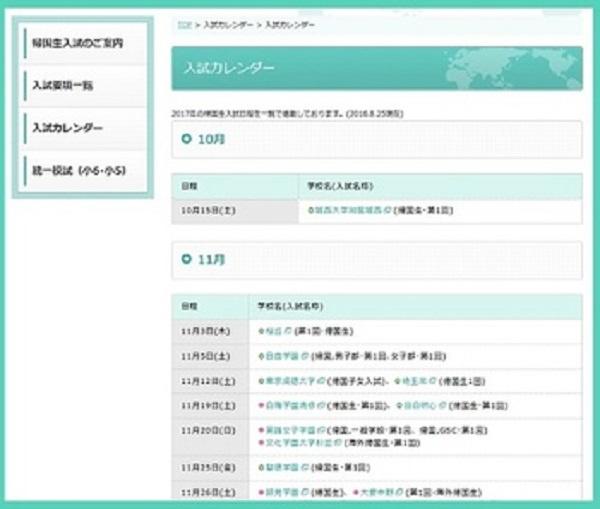
Task: Click the TOP breadcrumb link
Action: click(x=182, y=23)
